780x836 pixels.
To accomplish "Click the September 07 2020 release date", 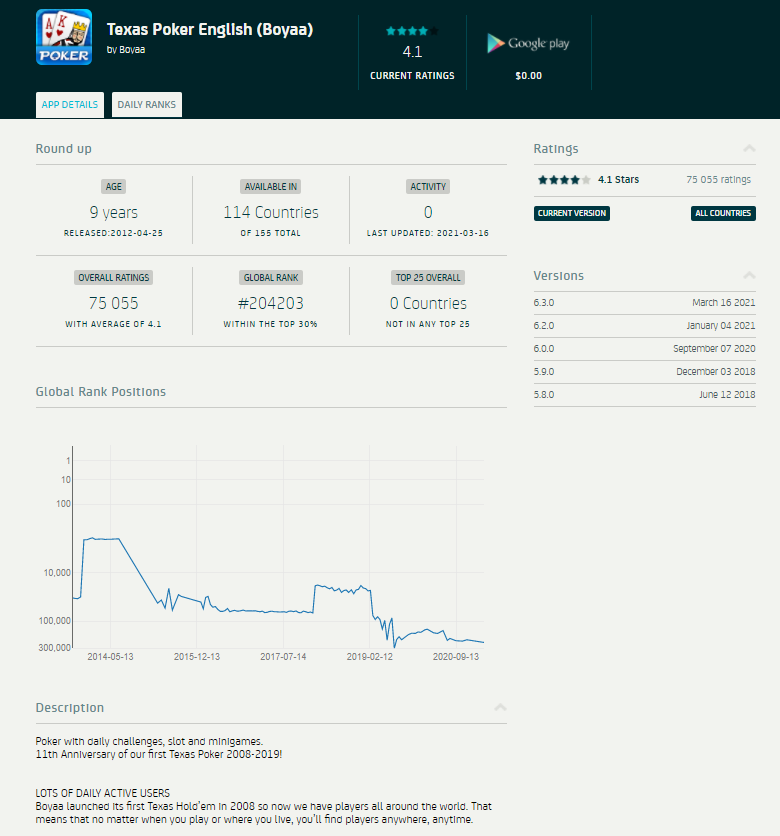I will tap(714, 349).
